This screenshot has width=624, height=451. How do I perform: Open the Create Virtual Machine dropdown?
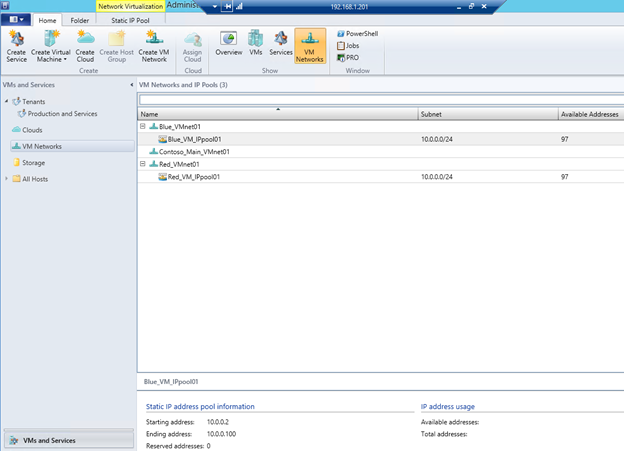pos(51,46)
